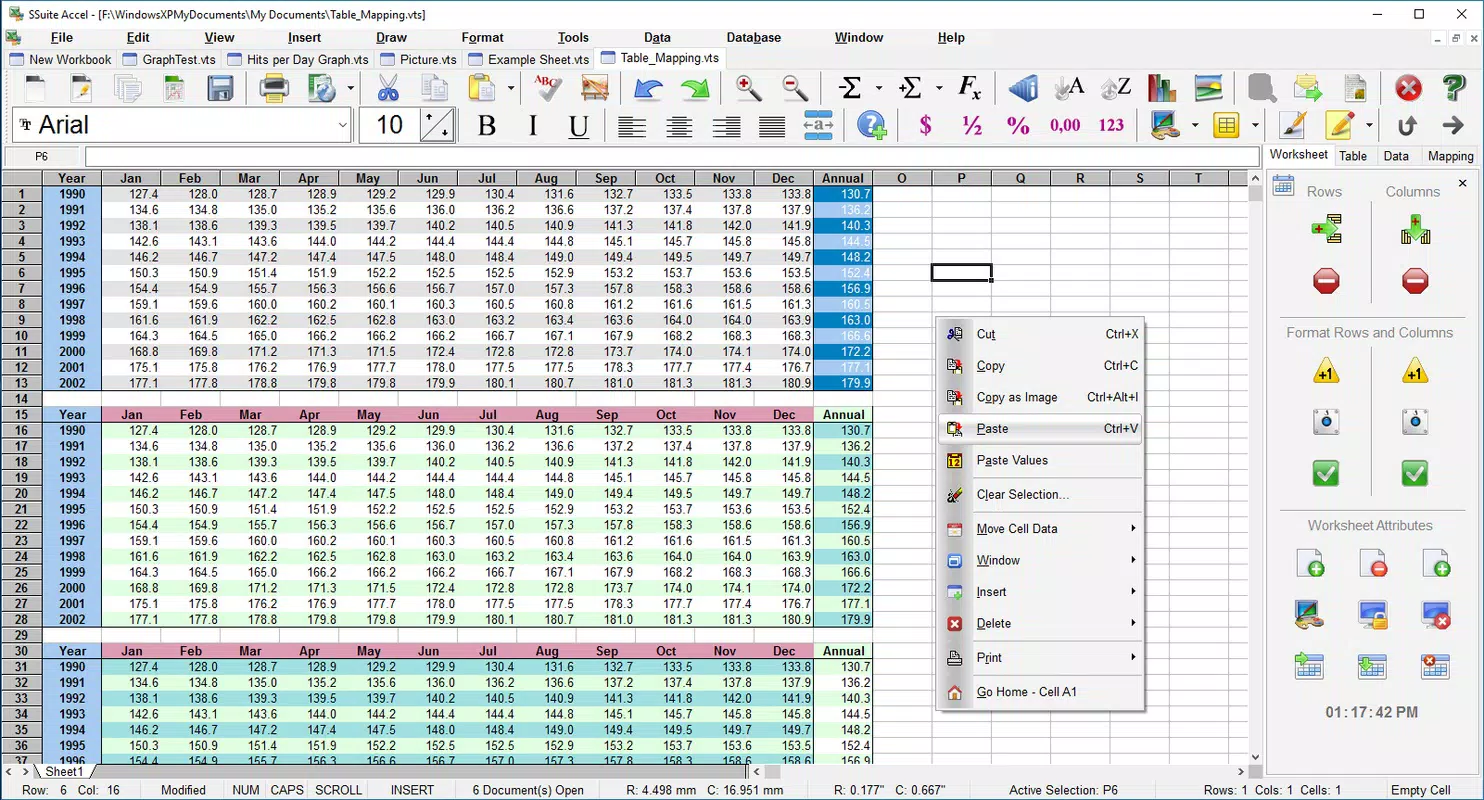Open dropdown arrow beside the plus Sigma
1484x800 pixels.
pyautogui.click(x=937, y=89)
